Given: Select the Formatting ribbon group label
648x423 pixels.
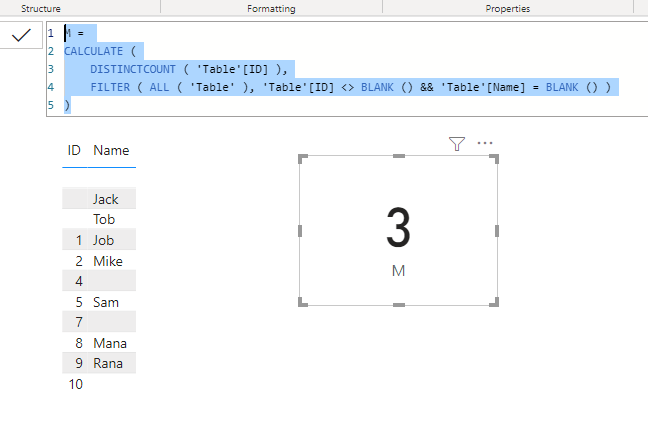Looking at the screenshot, I should (x=271, y=8).
